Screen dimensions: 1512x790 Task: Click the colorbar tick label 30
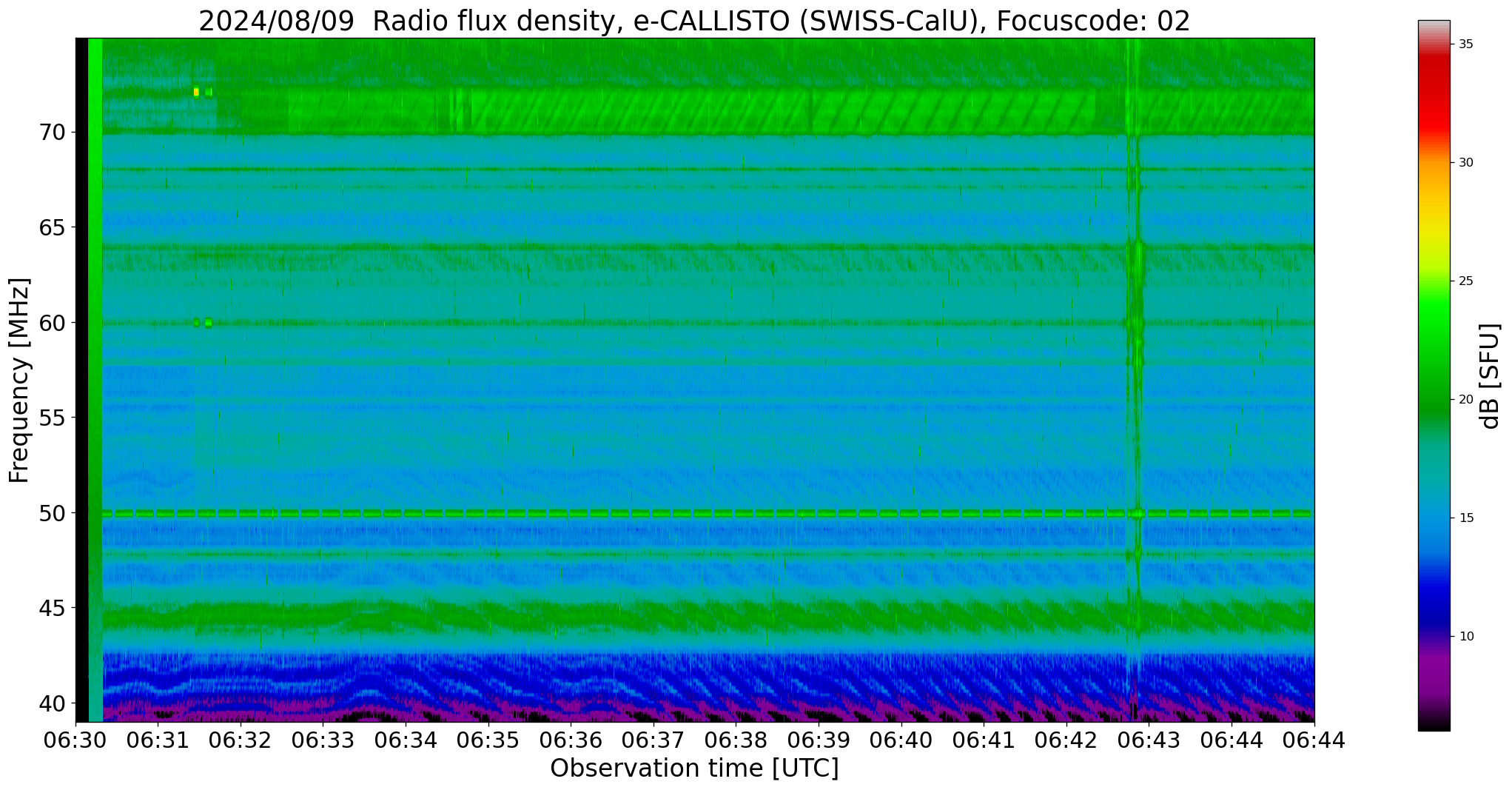click(x=1466, y=163)
